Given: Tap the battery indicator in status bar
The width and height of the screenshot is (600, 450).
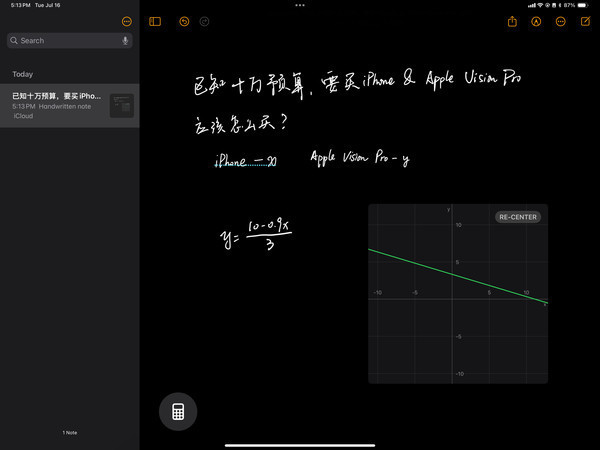Looking at the screenshot, I should 583,5.
